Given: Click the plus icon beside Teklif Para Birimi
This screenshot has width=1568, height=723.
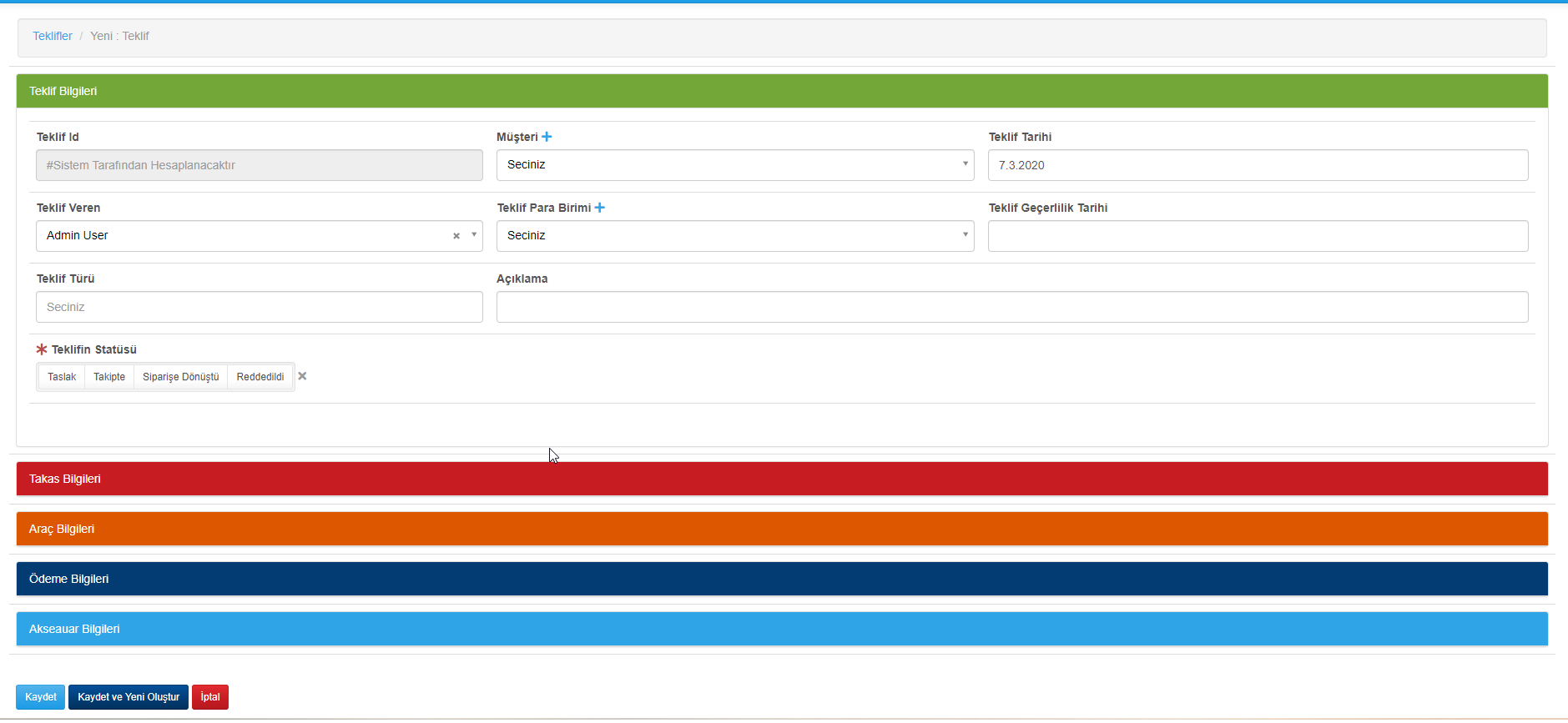Looking at the screenshot, I should [599, 208].
